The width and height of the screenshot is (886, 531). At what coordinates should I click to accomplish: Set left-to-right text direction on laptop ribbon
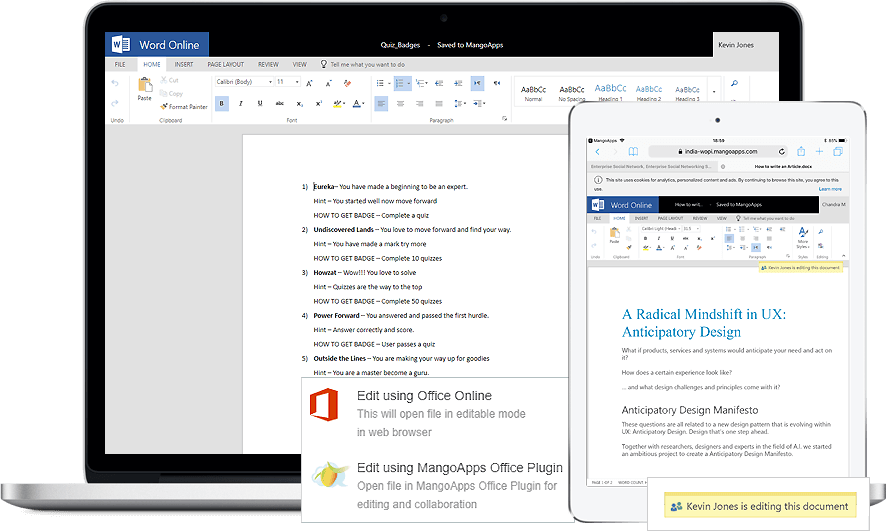[x=477, y=83]
